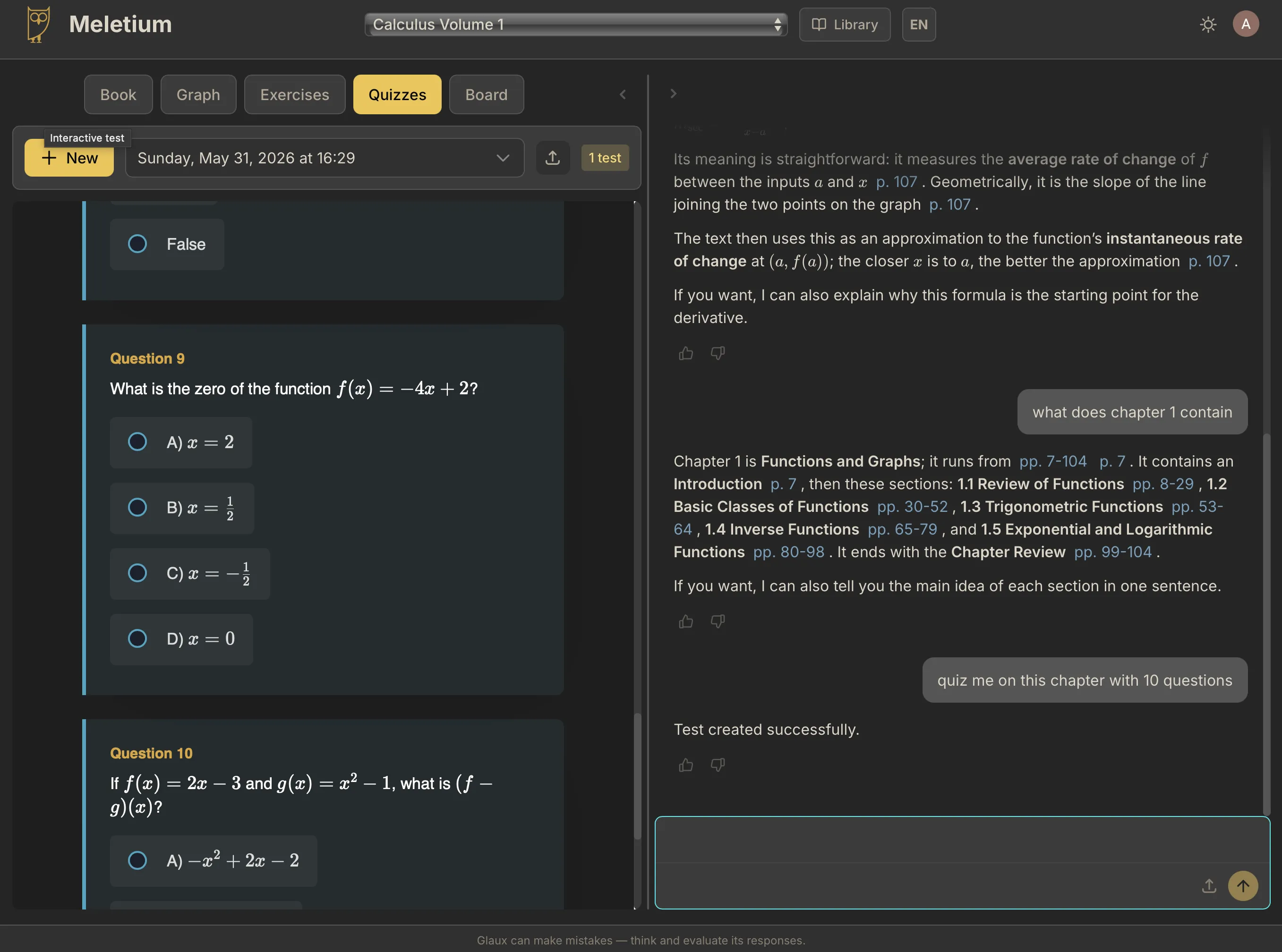Open page link pp. 8-29 for Review of Functions
Image resolution: width=1282 pixels, height=952 pixels.
(x=1162, y=484)
